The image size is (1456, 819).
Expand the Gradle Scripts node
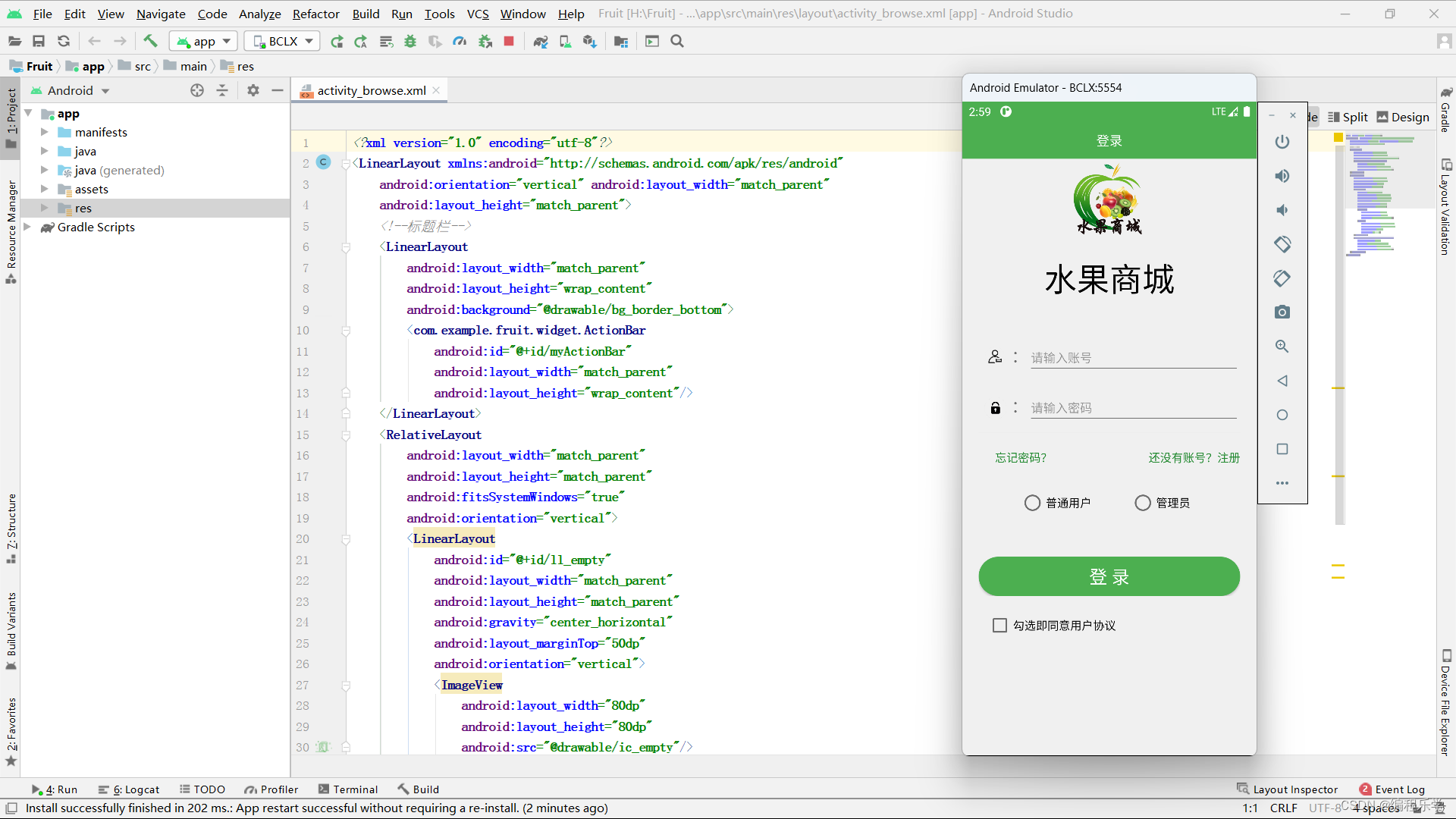pos(27,227)
